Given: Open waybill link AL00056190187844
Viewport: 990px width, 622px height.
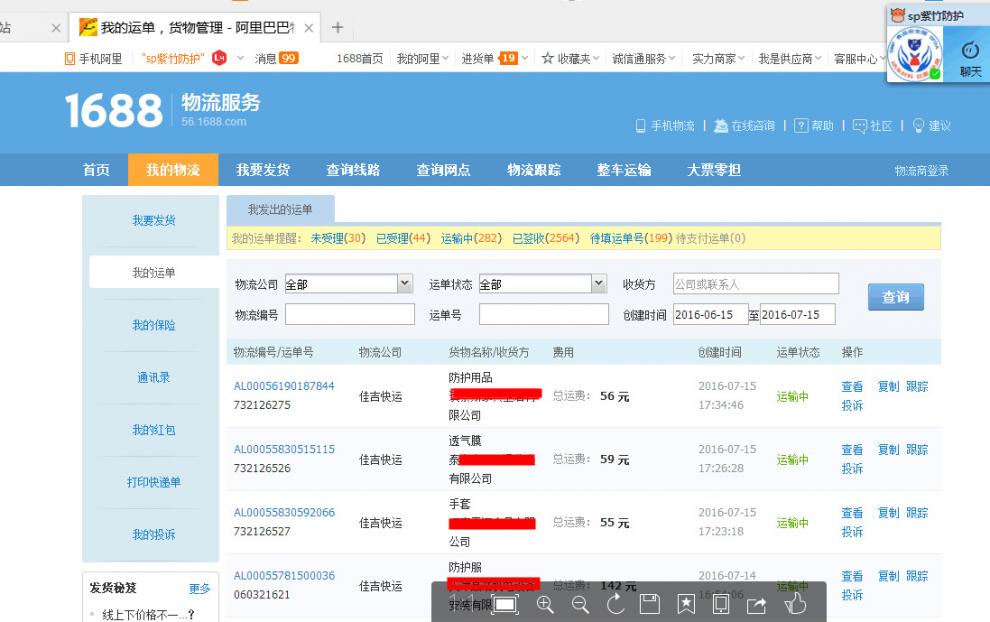Looking at the screenshot, I should coord(284,386).
